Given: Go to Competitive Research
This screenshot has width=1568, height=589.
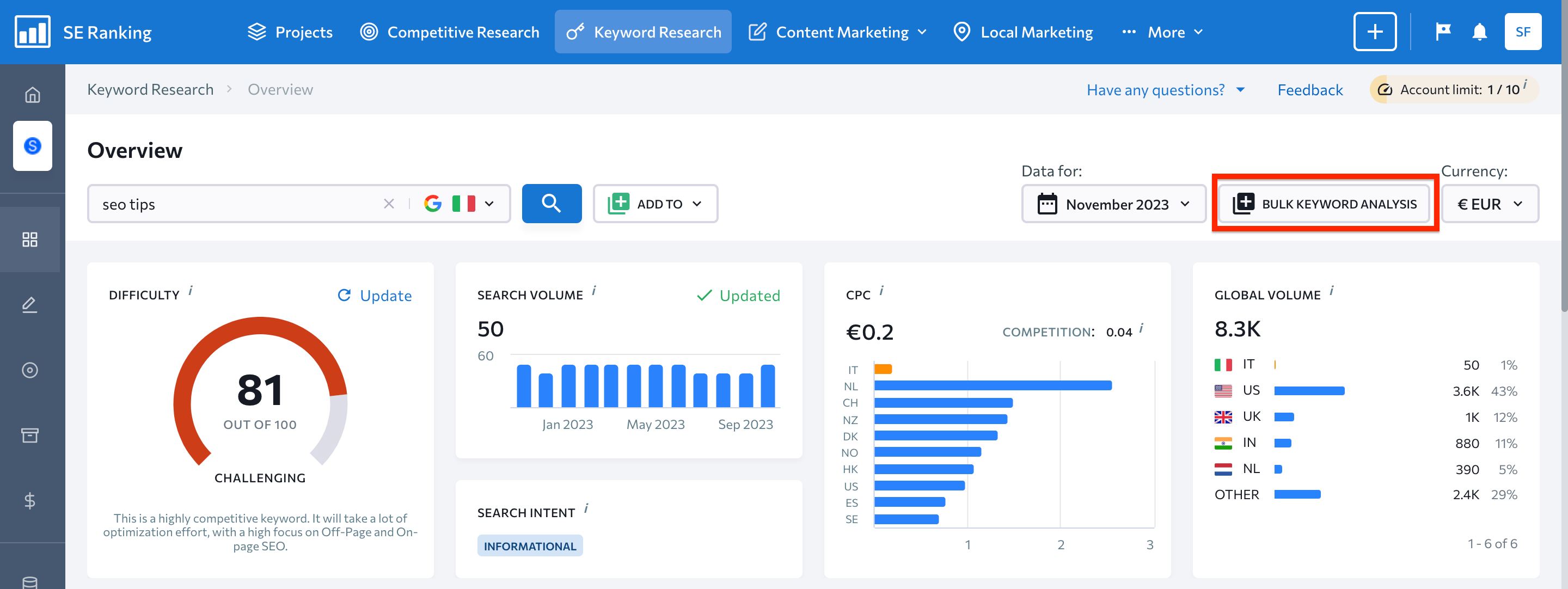Looking at the screenshot, I should [449, 32].
